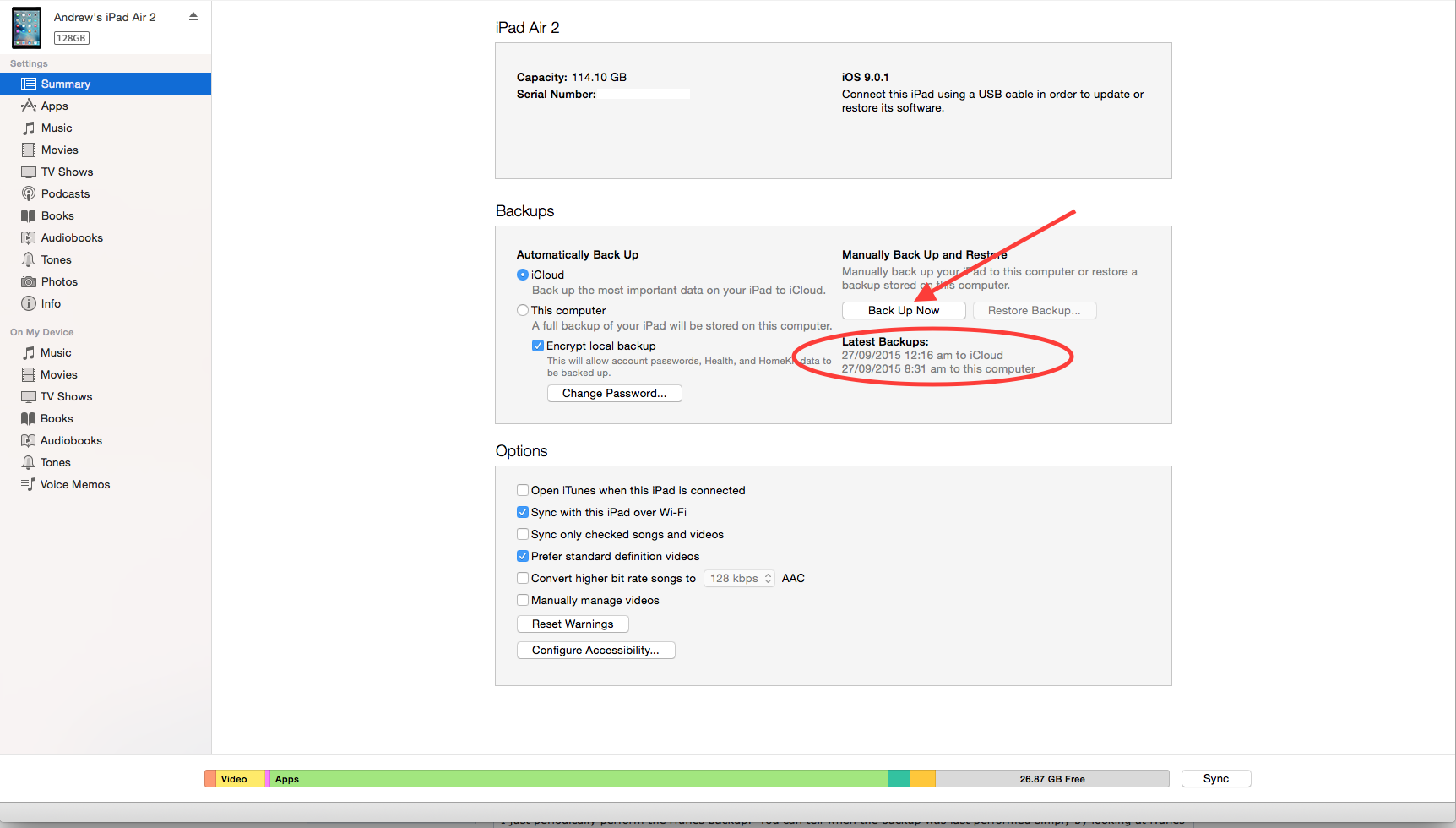Screen dimensions: 1456x828
Task: Click the Music note icon under Settings
Action: [29, 128]
